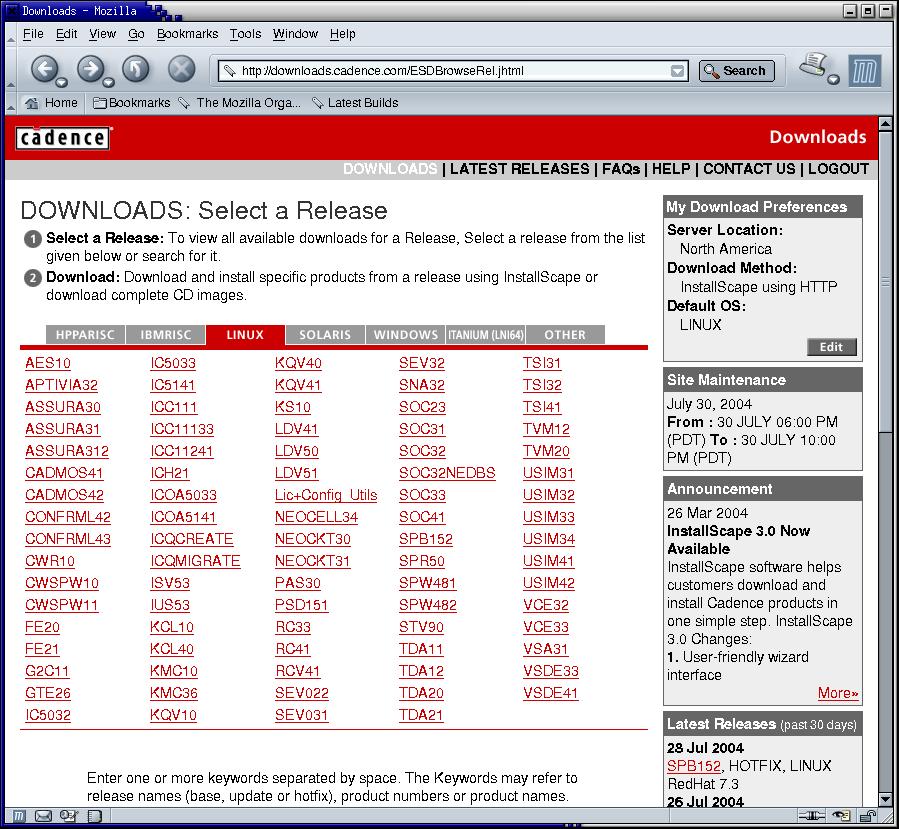The width and height of the screenshot is (899, 829).
Task: Open the Window menu
Action: [295, 34]
